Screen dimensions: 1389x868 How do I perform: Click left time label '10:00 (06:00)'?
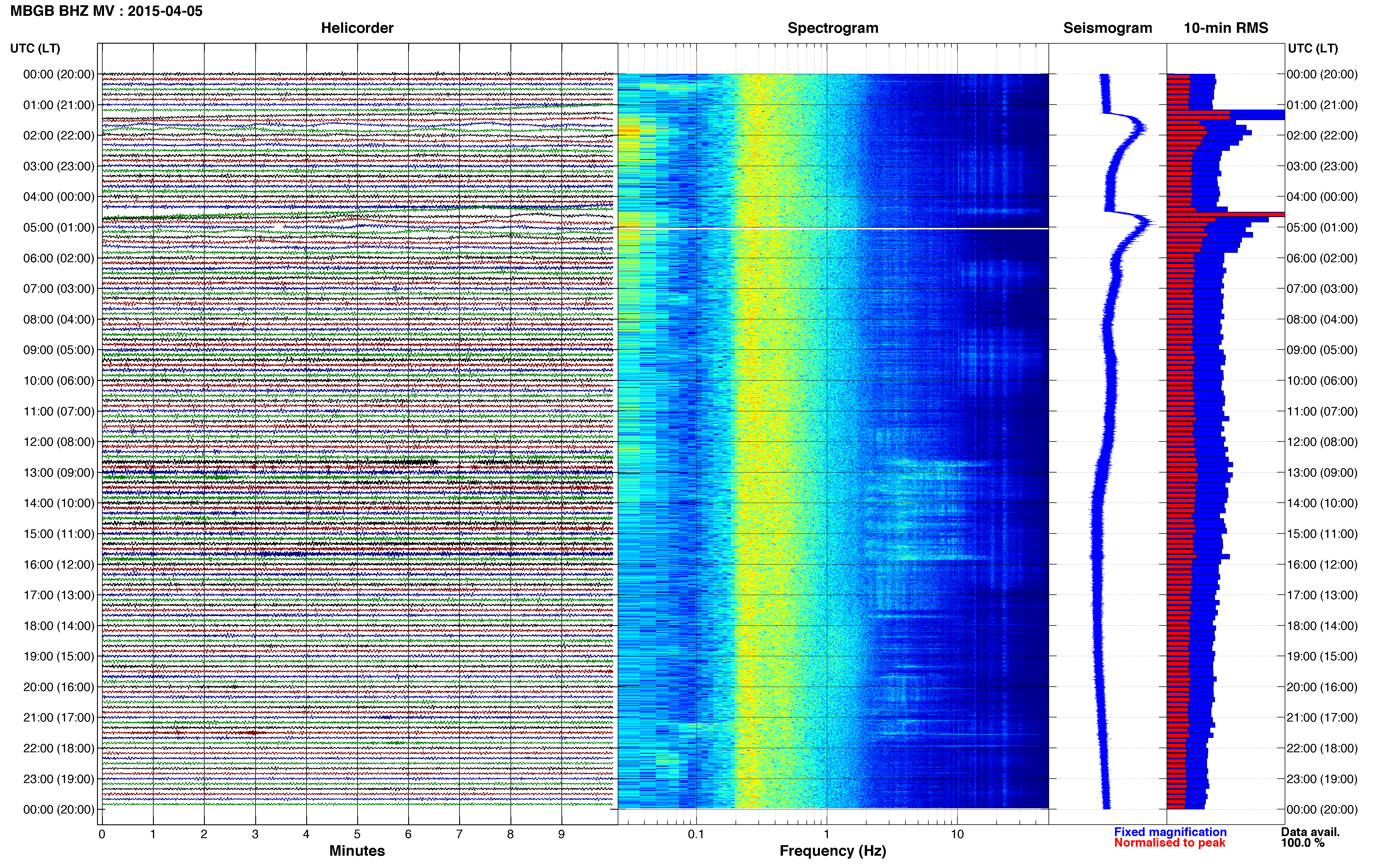point(59,381)
